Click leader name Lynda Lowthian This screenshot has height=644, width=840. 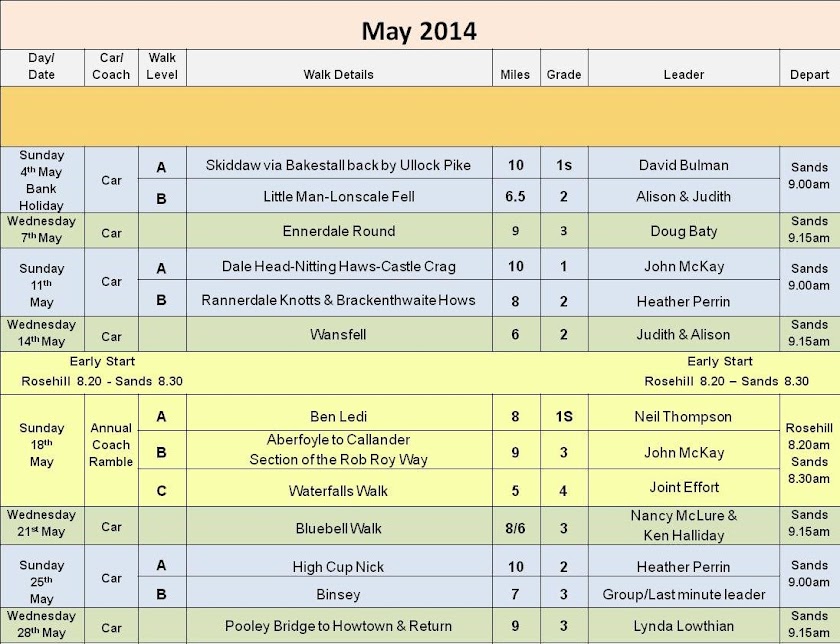[x=683, y=627]
